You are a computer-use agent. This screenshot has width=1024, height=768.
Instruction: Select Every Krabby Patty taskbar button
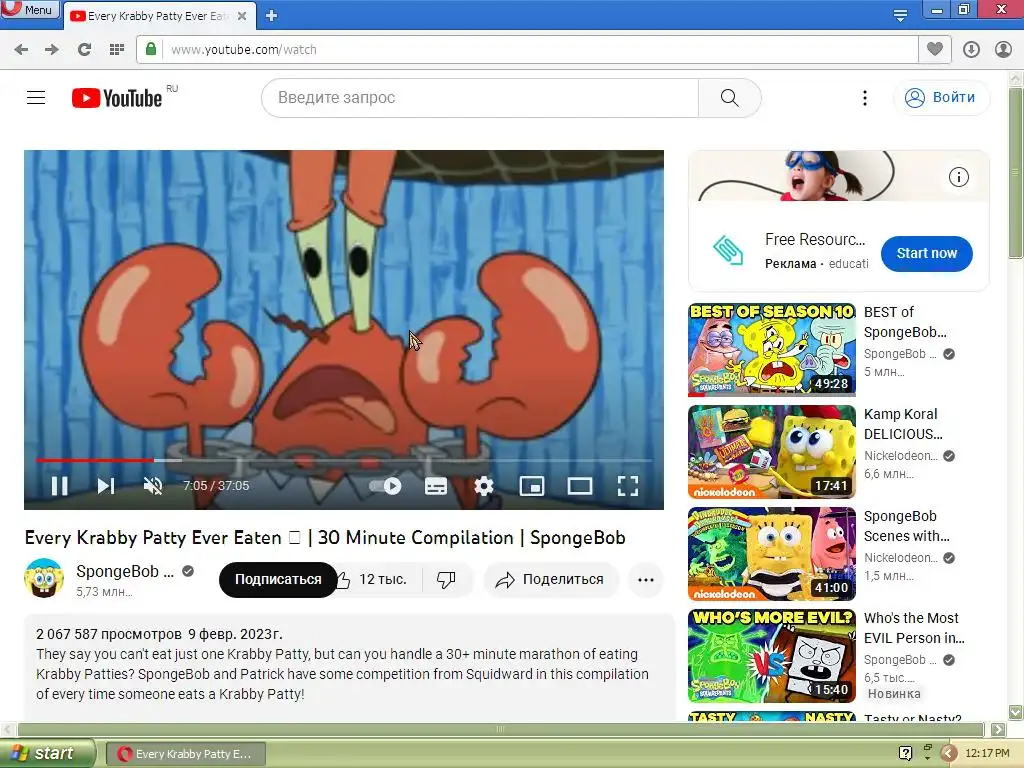[185, 754]
